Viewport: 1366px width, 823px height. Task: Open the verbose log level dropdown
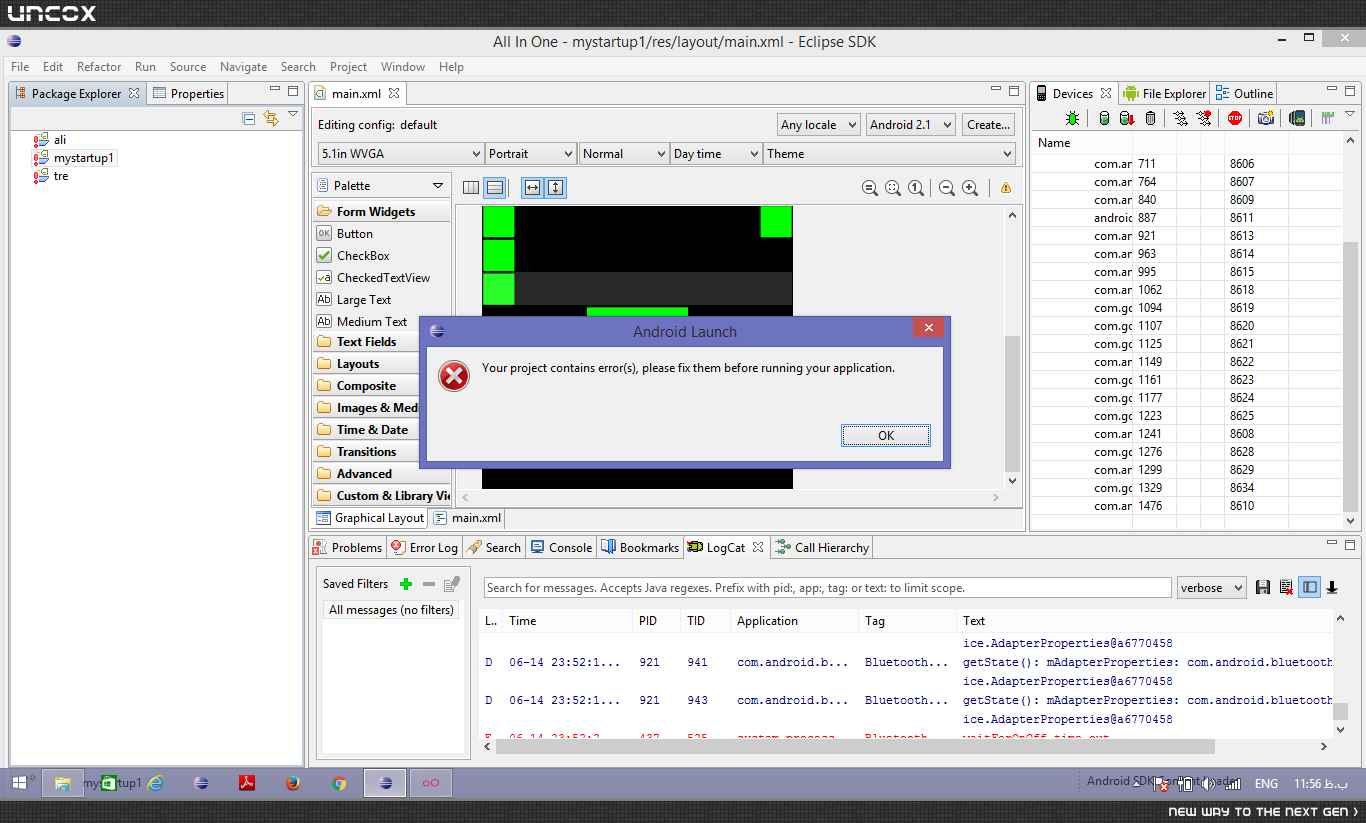click(1212, 588)
